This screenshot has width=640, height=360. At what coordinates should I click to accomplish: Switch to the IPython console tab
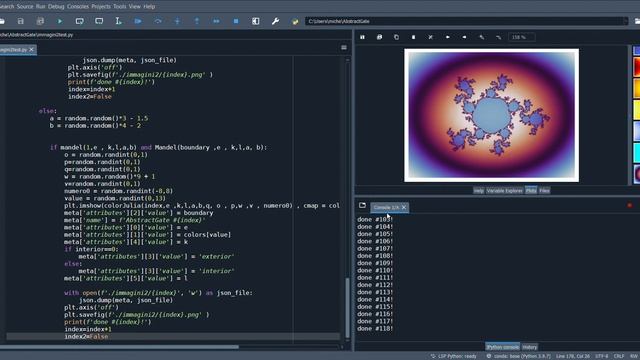click(502, 347)
